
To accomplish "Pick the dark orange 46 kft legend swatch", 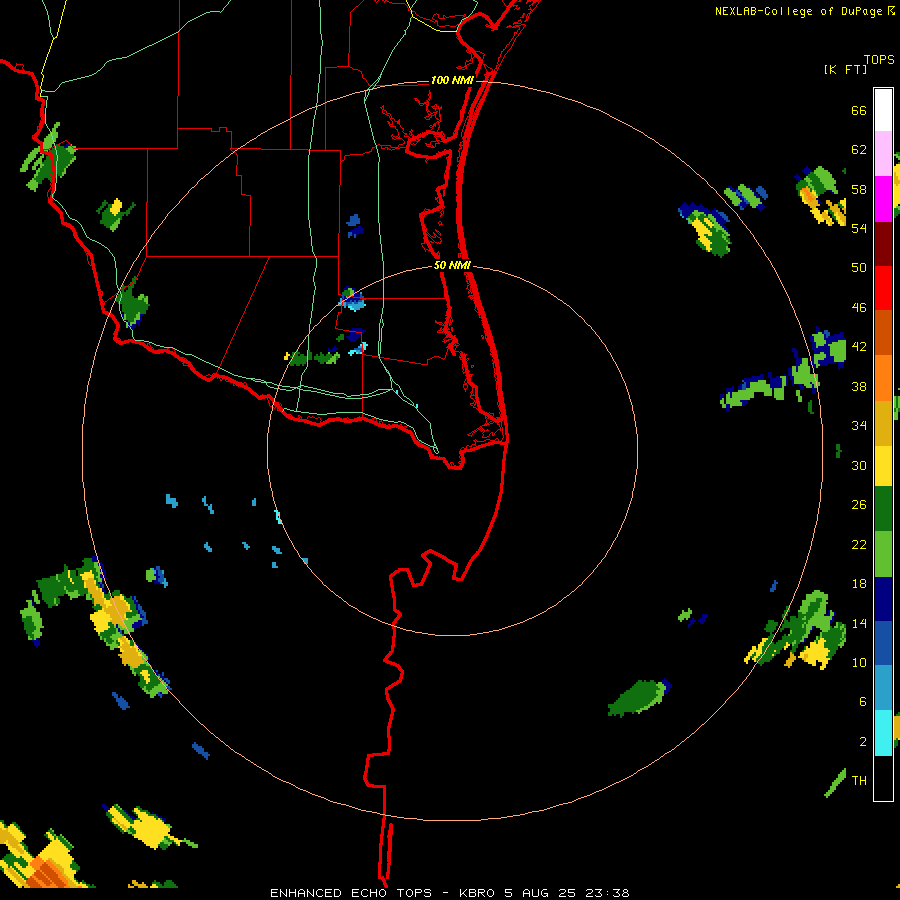I will coord(883,332).
